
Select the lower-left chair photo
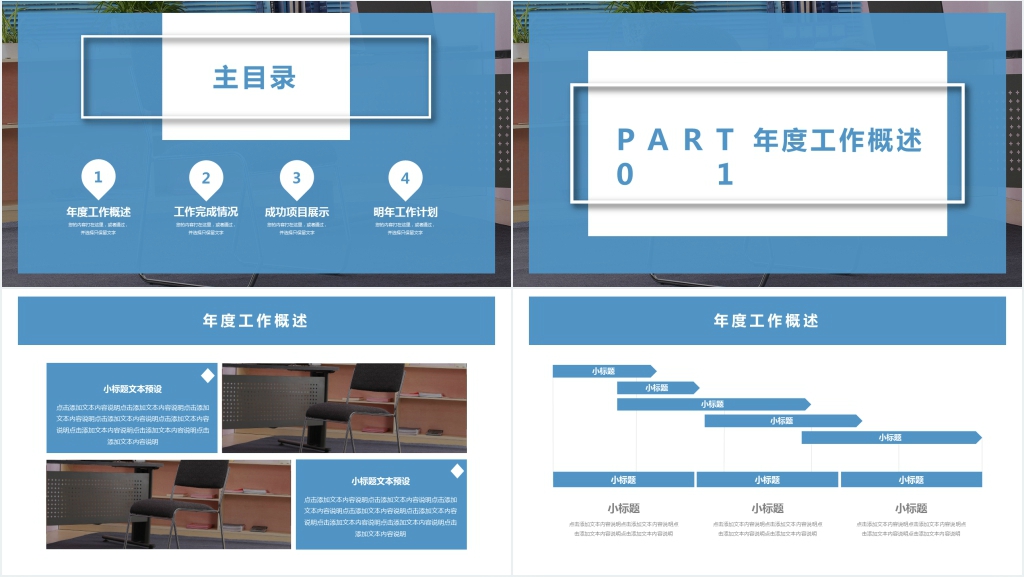pos(168,504)
